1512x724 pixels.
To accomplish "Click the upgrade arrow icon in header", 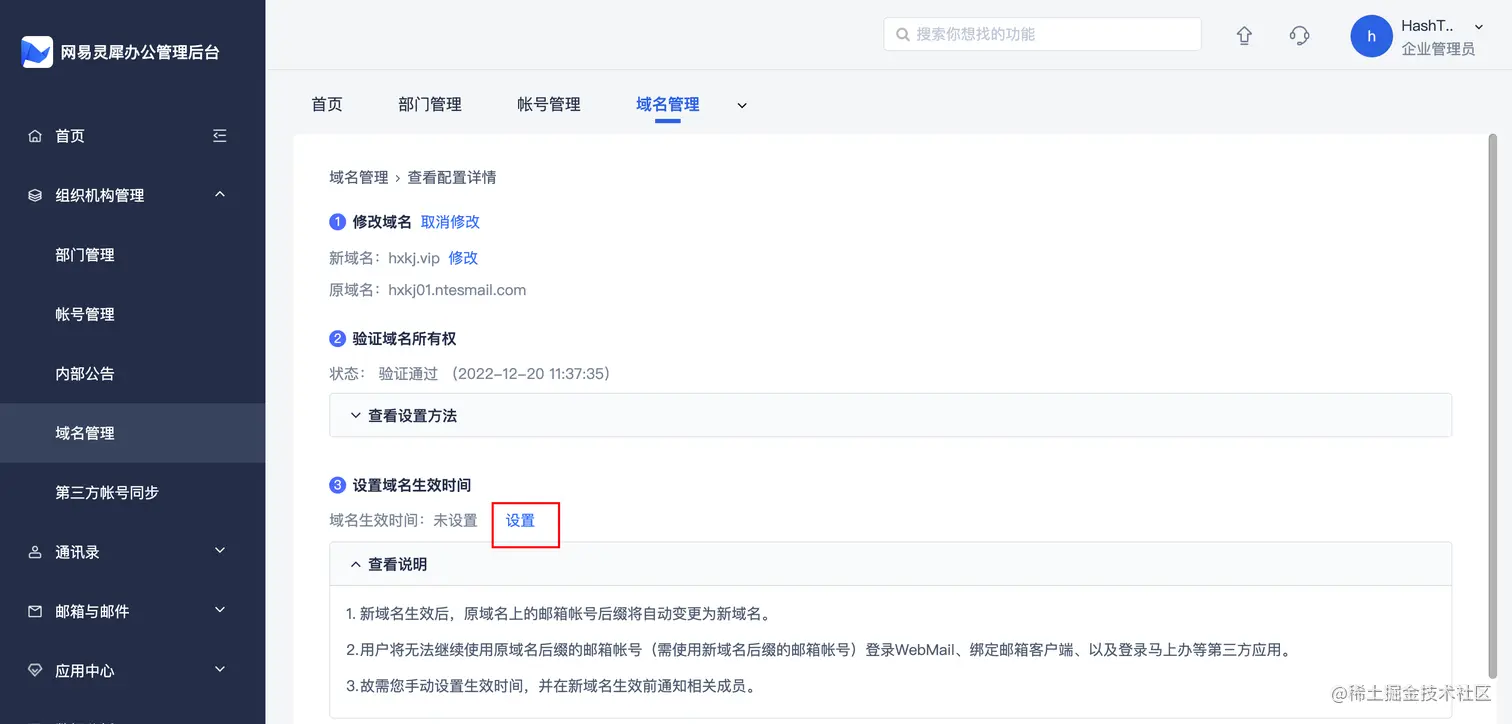I will click(x=1244, y=36).
